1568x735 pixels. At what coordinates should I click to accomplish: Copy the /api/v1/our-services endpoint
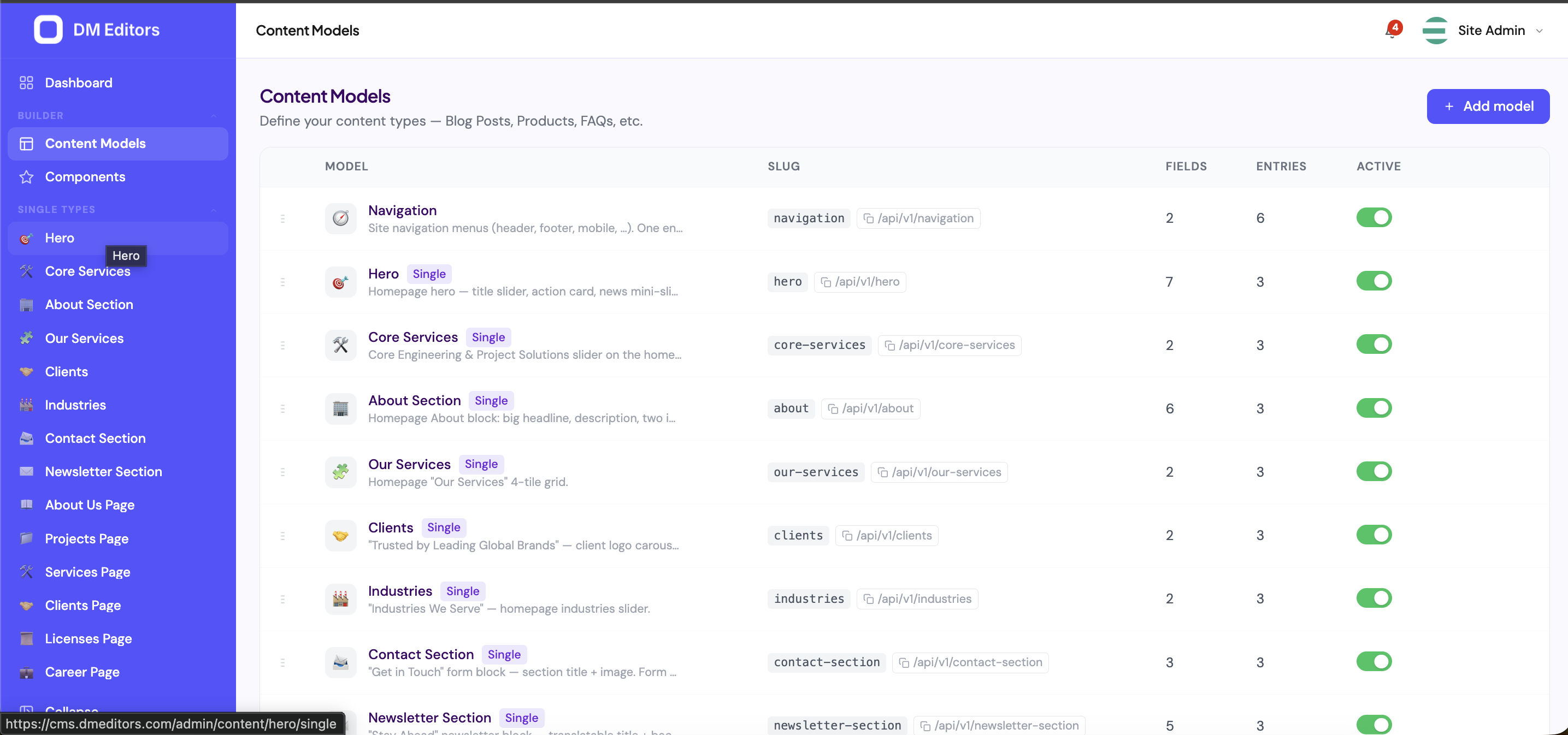pos(939,472)
